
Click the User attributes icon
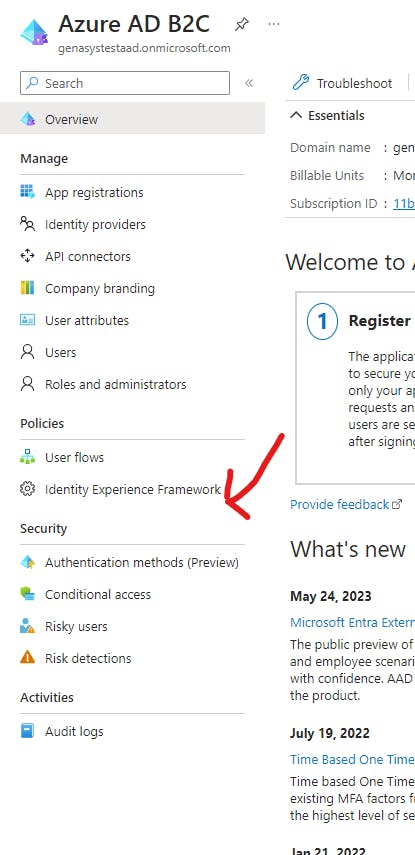tap(27, 320)
